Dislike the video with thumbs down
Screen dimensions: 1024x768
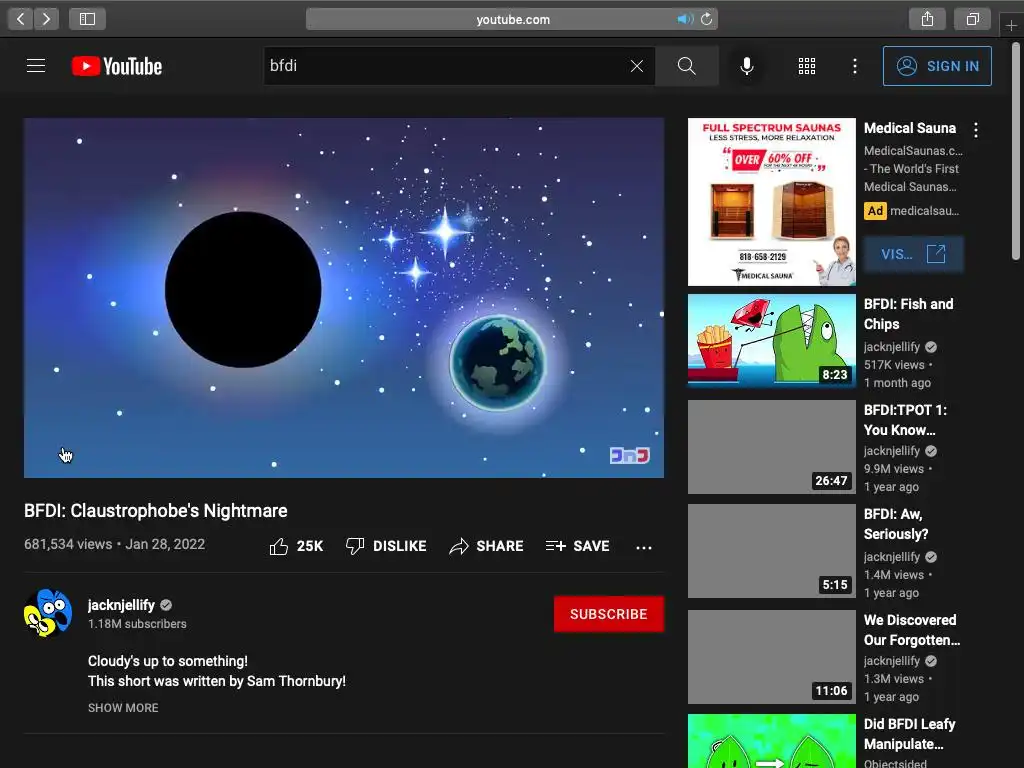(386, 546)
